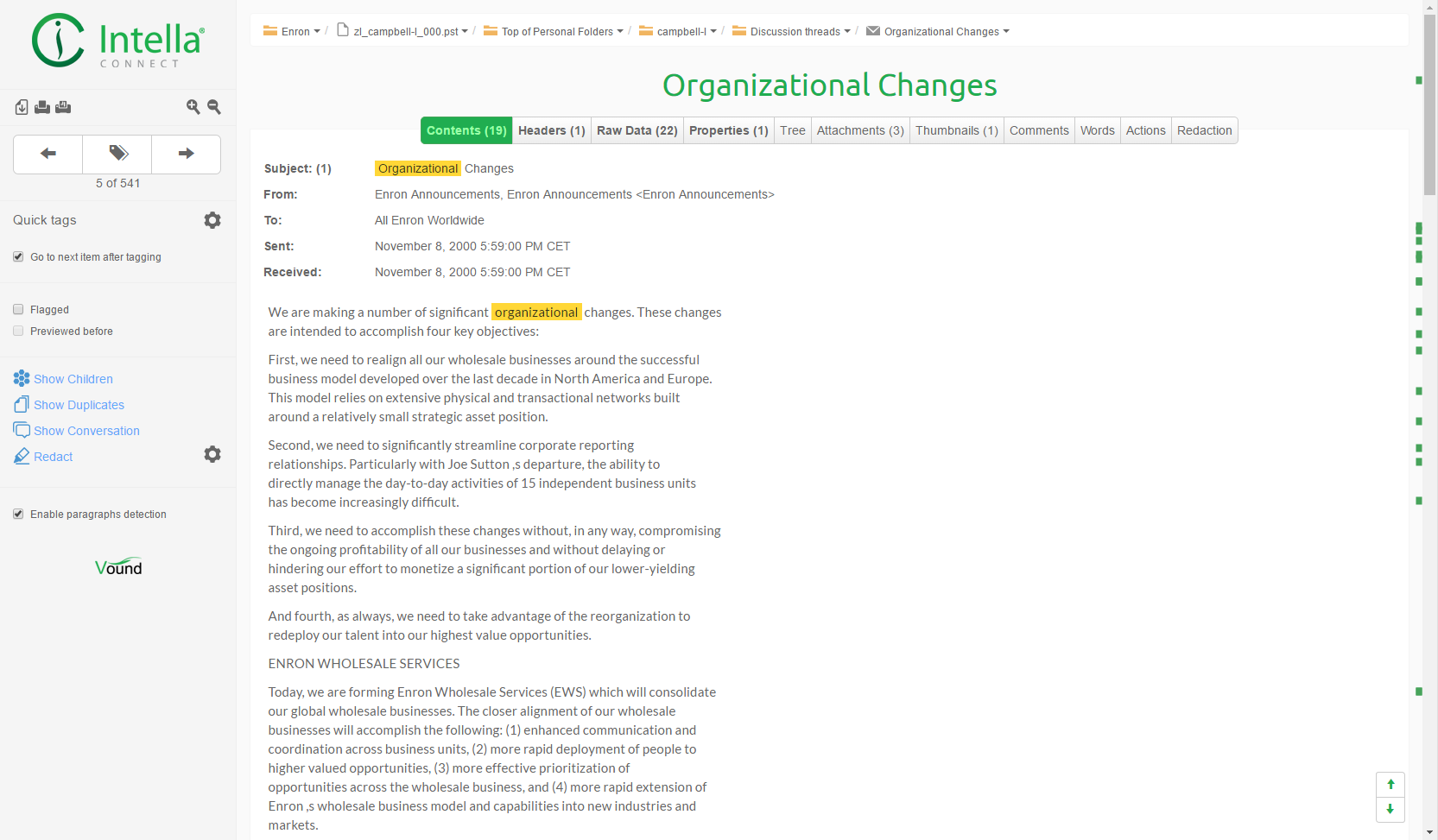The height and width of the screenshot is (840, 1438).
Task: Go to next item with right arrow
Action: pos(186,154)
